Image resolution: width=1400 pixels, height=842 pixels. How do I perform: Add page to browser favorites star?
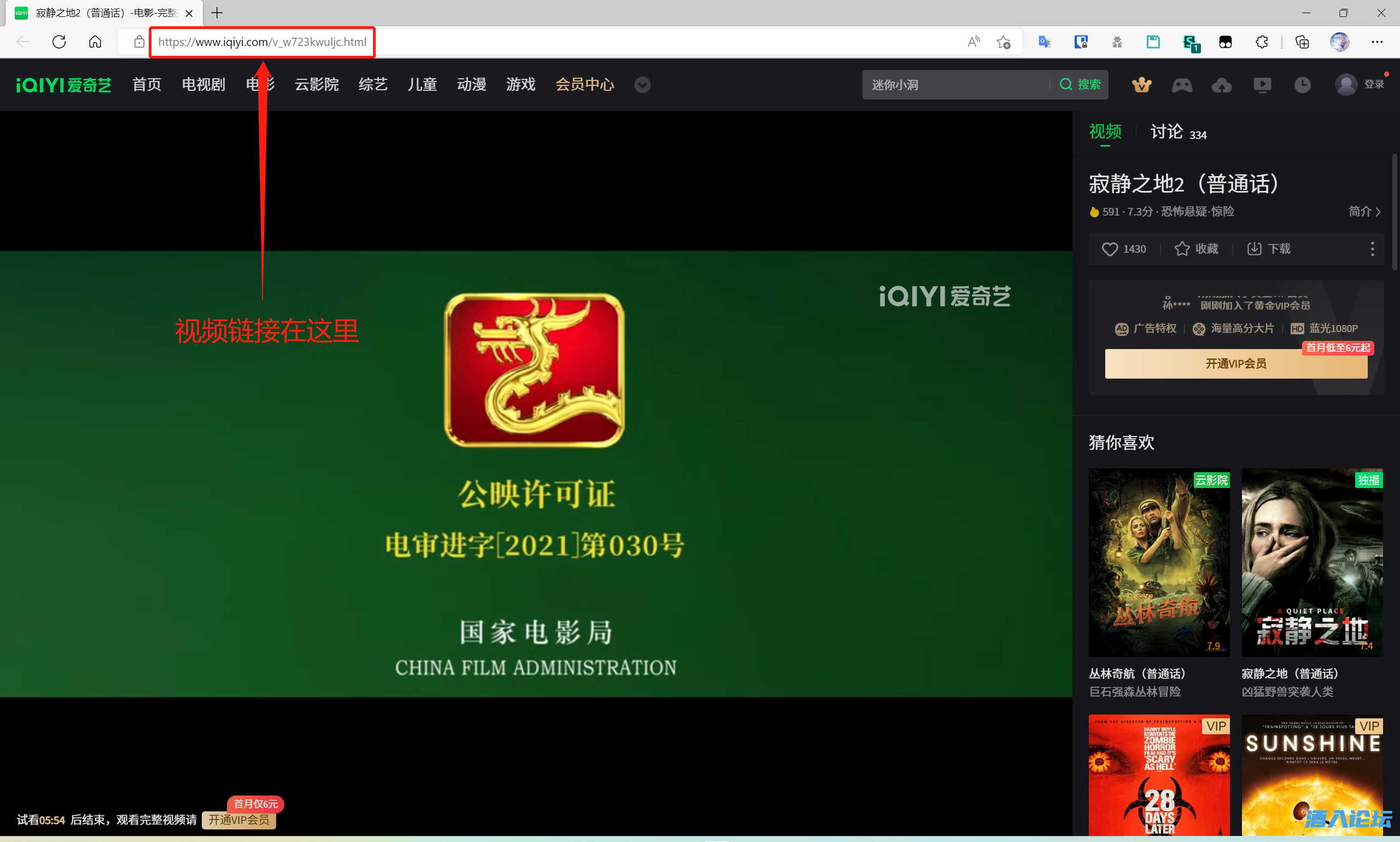(x=1004, y=42)
